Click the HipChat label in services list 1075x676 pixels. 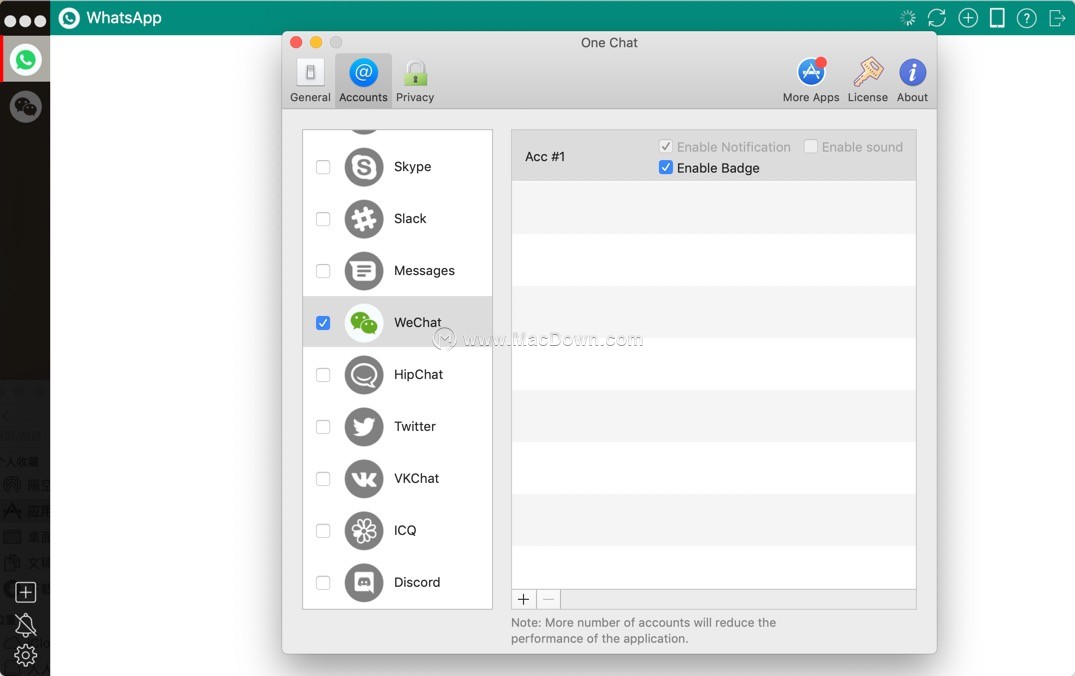click(418, 375)
